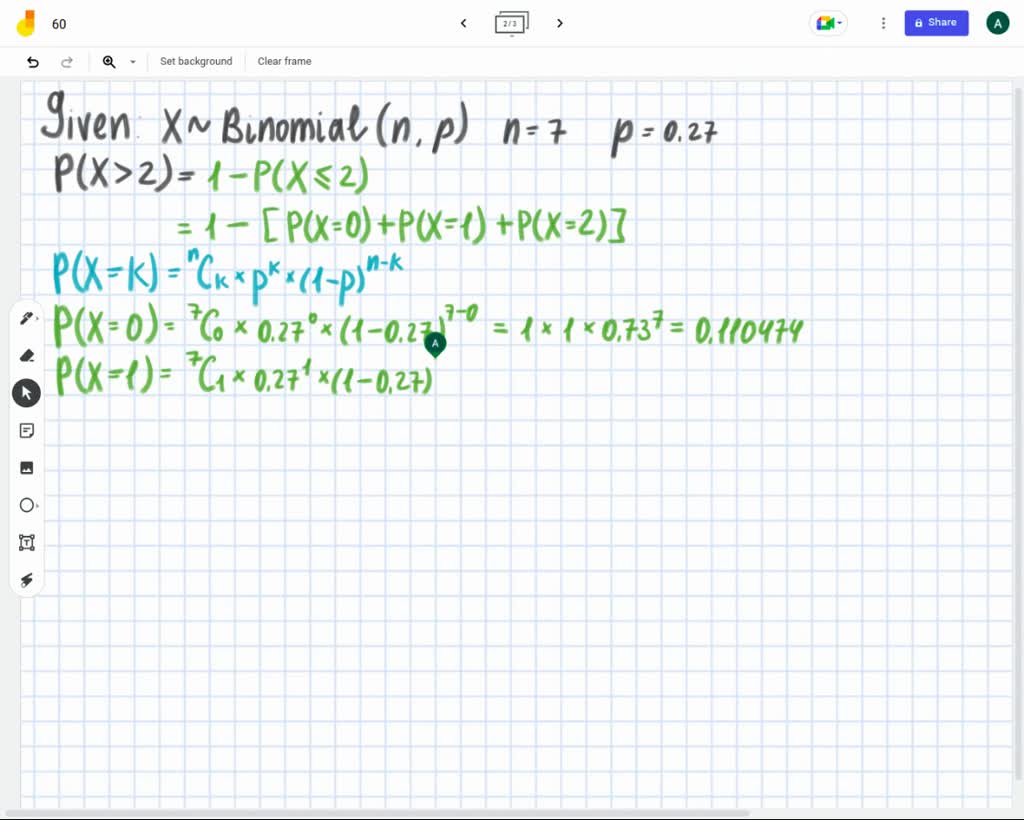Click the Redo icon

pos(67,61)
